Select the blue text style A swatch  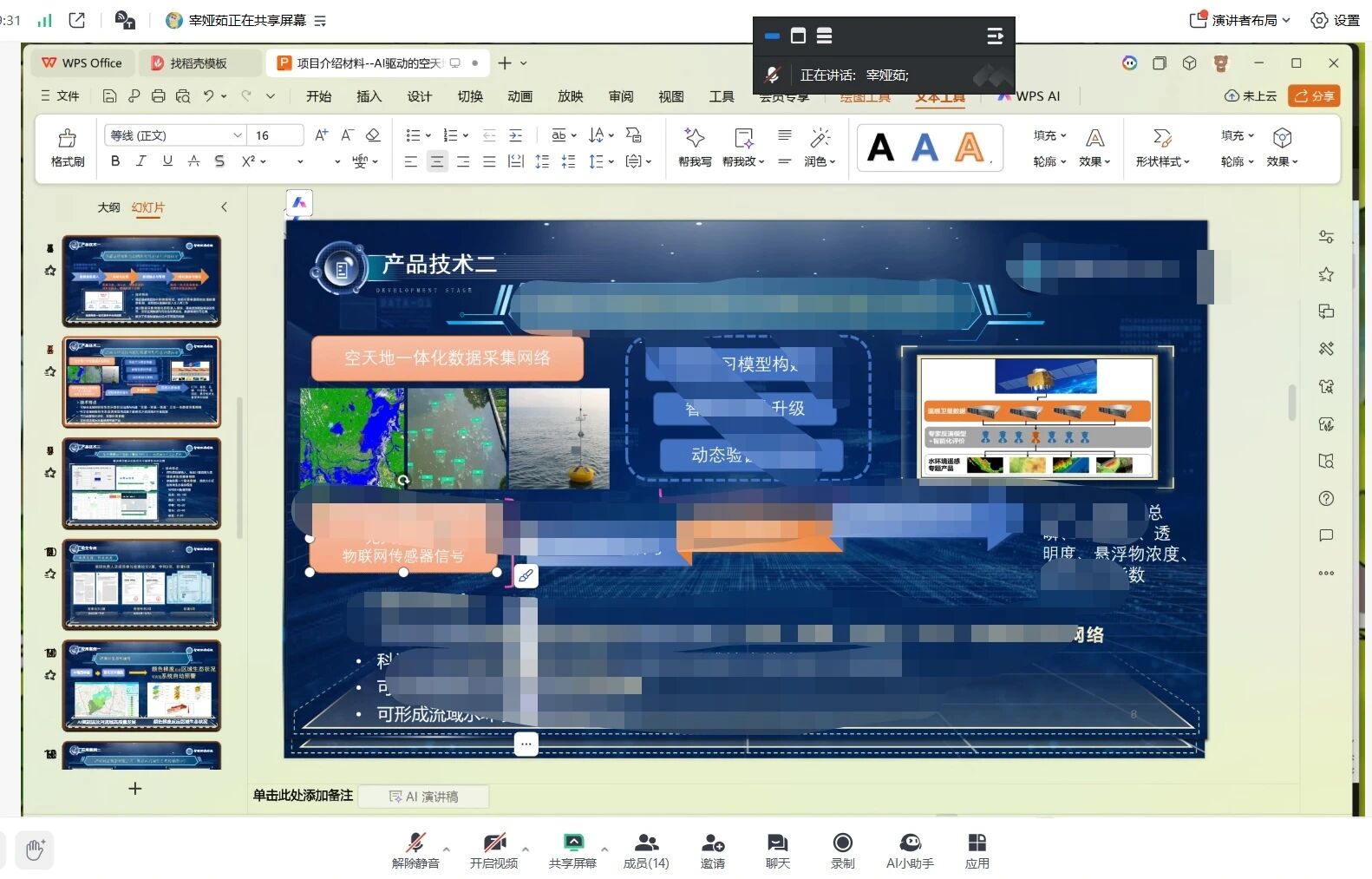click(x=924, y=148)
